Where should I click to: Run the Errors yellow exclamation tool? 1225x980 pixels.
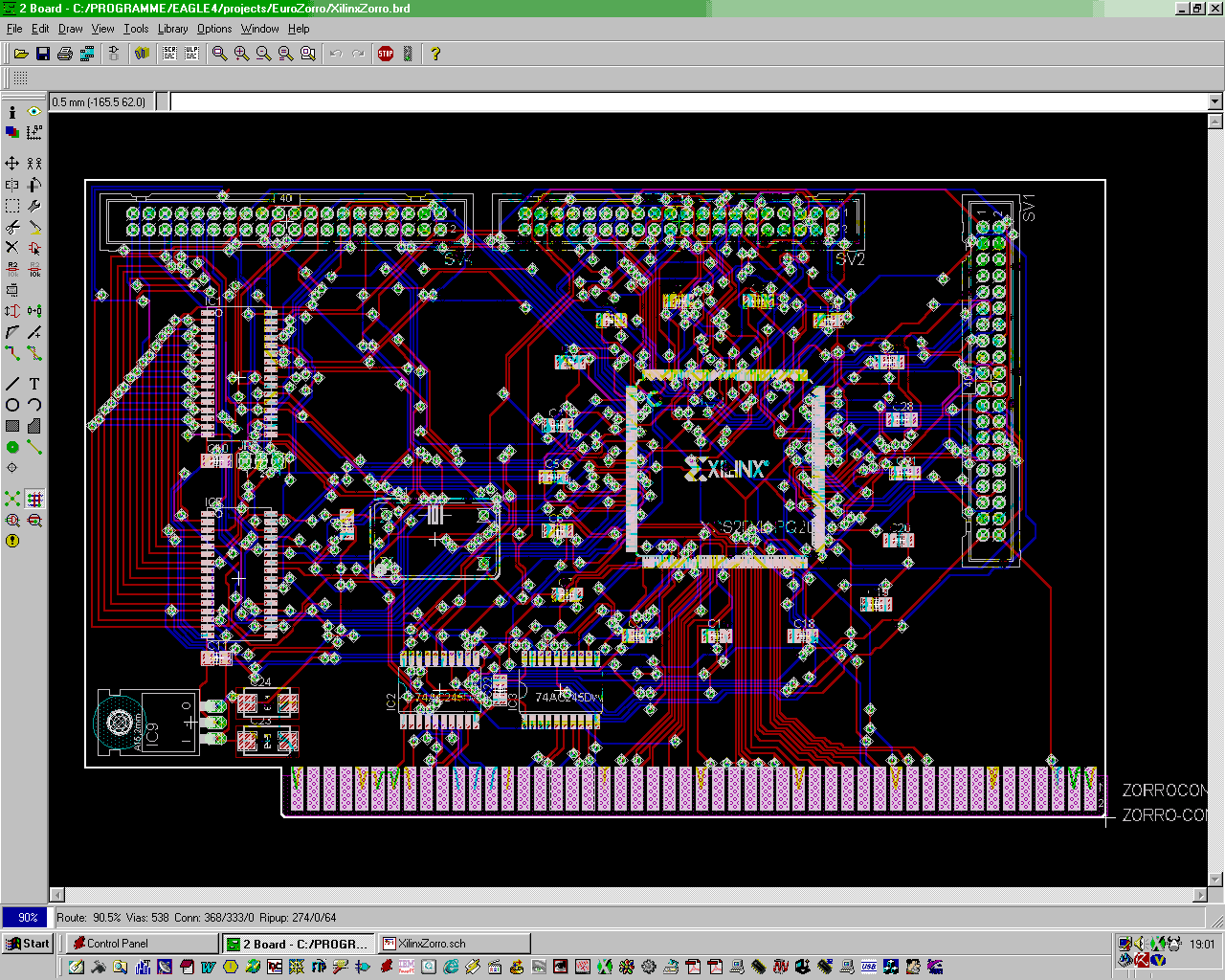(12, 541)
